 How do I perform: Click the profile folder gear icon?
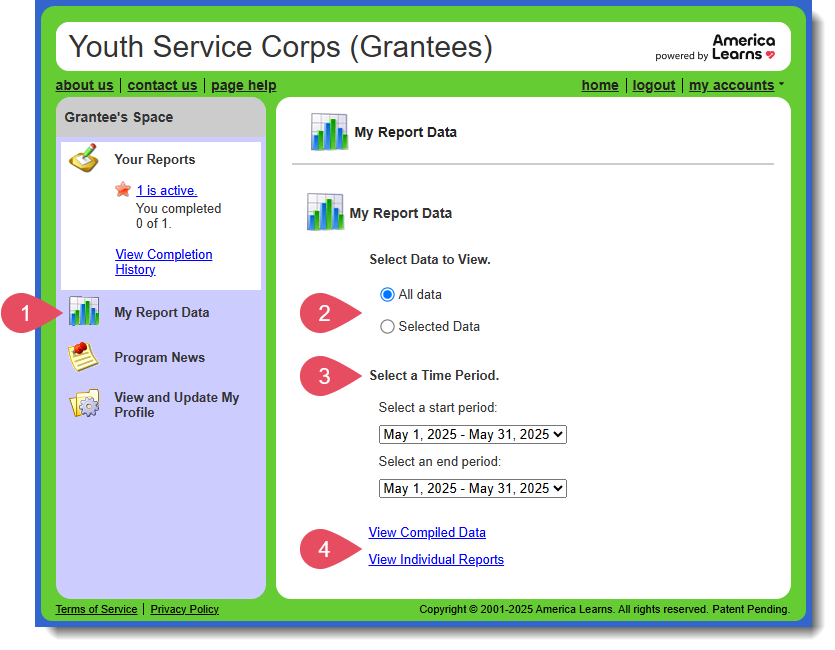coord(84,404)
